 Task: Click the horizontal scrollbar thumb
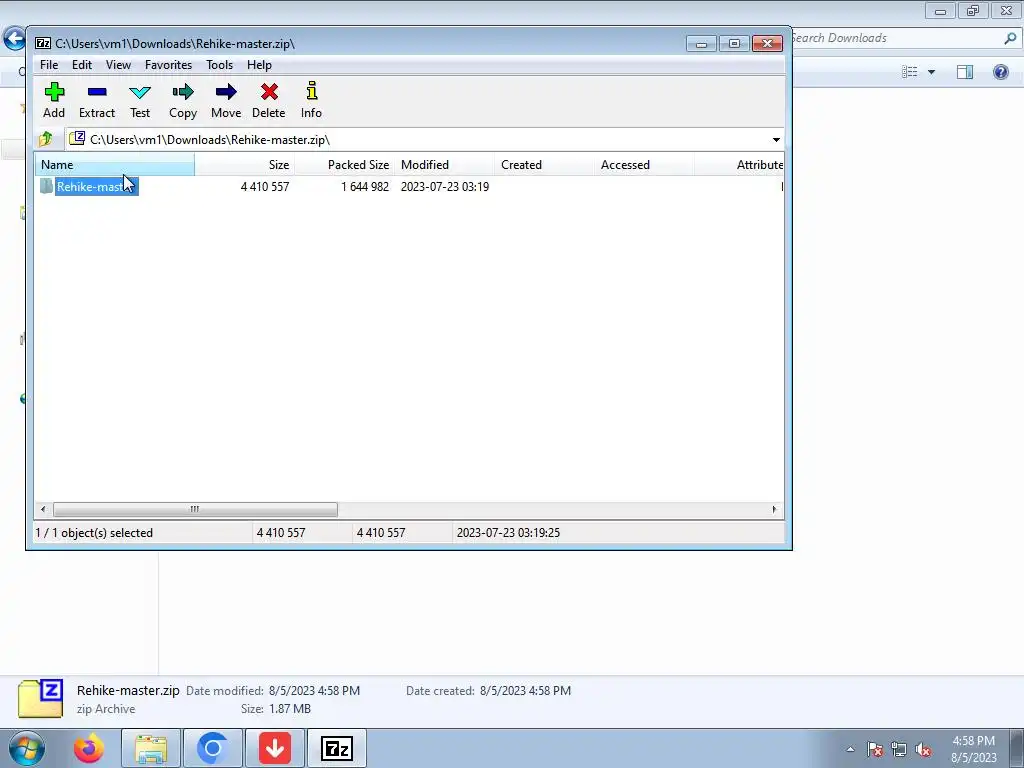click(x=195, y=509)
